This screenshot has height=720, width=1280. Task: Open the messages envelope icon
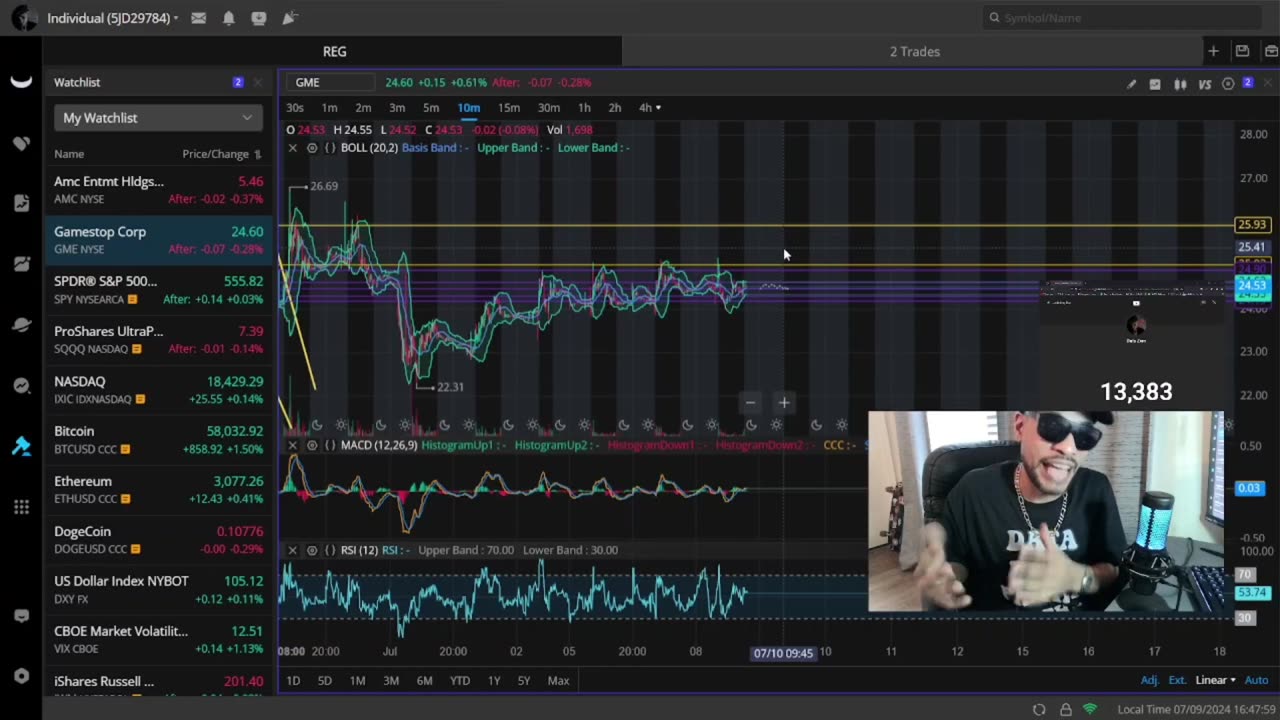coord(199,18)
